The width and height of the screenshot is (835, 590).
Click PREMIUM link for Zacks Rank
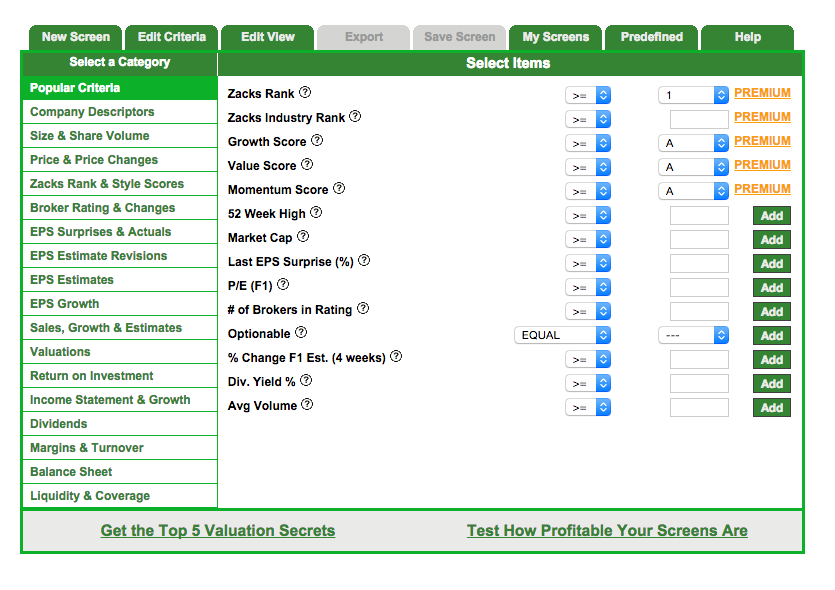click(x=762, y=93)
